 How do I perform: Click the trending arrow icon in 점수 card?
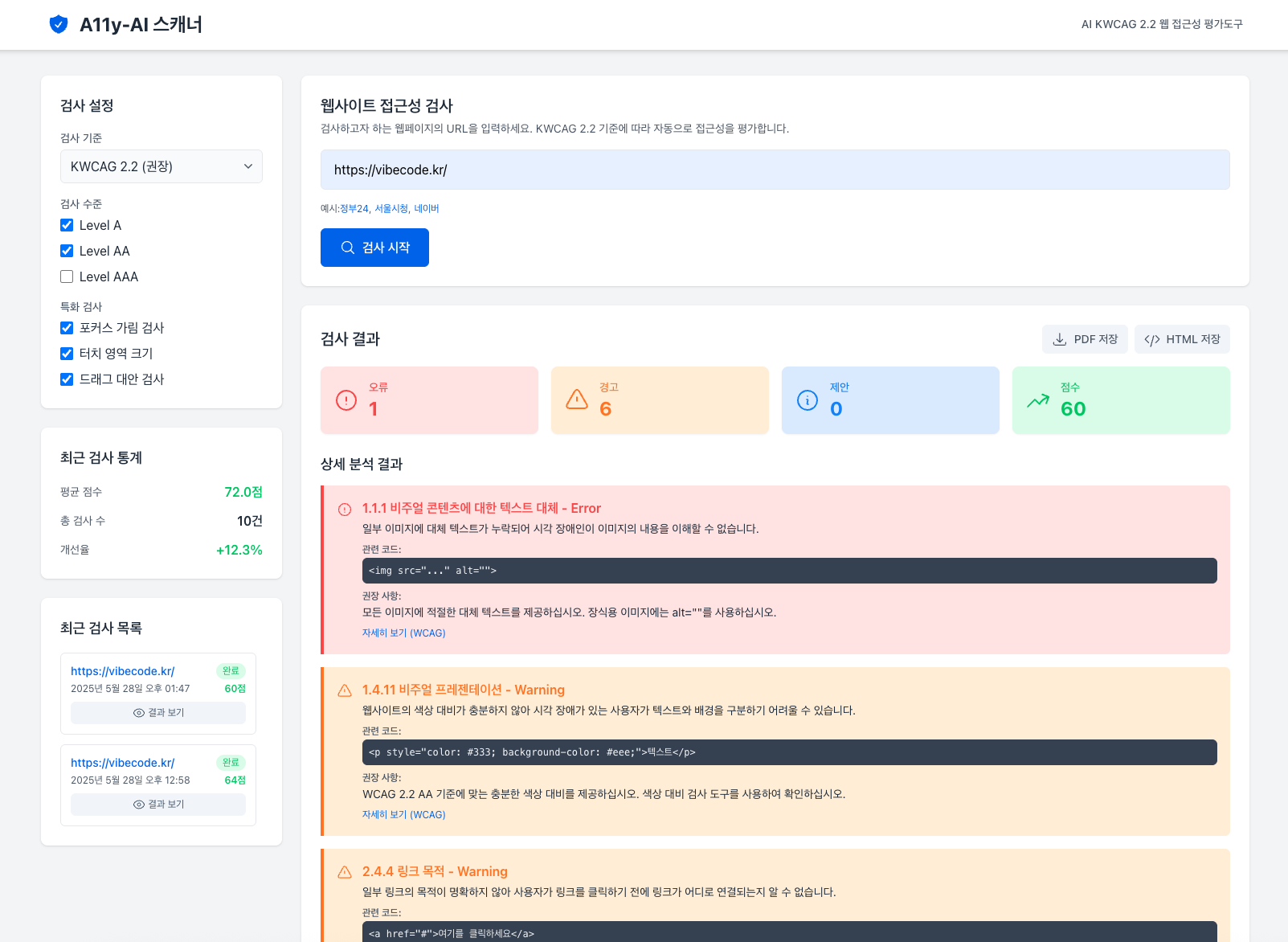click(x=1038, y=400)
